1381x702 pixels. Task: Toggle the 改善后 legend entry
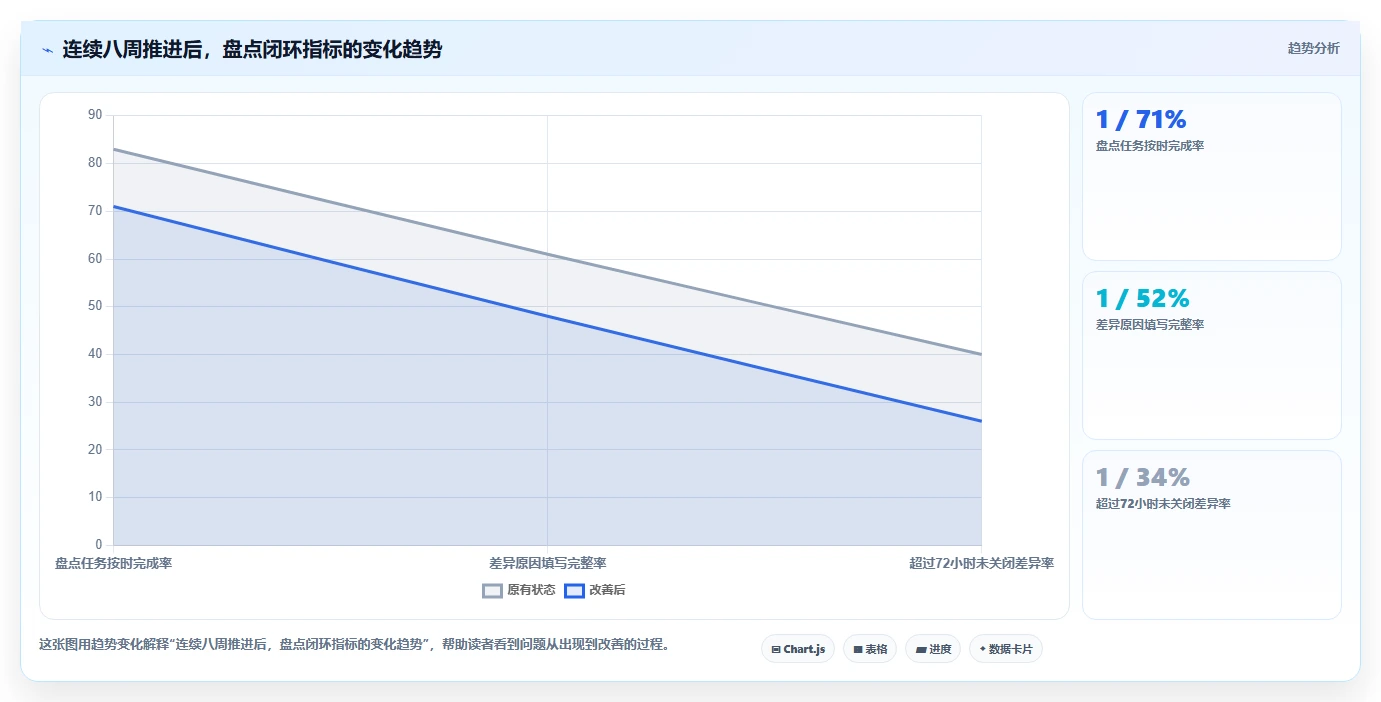pos(595,590)
